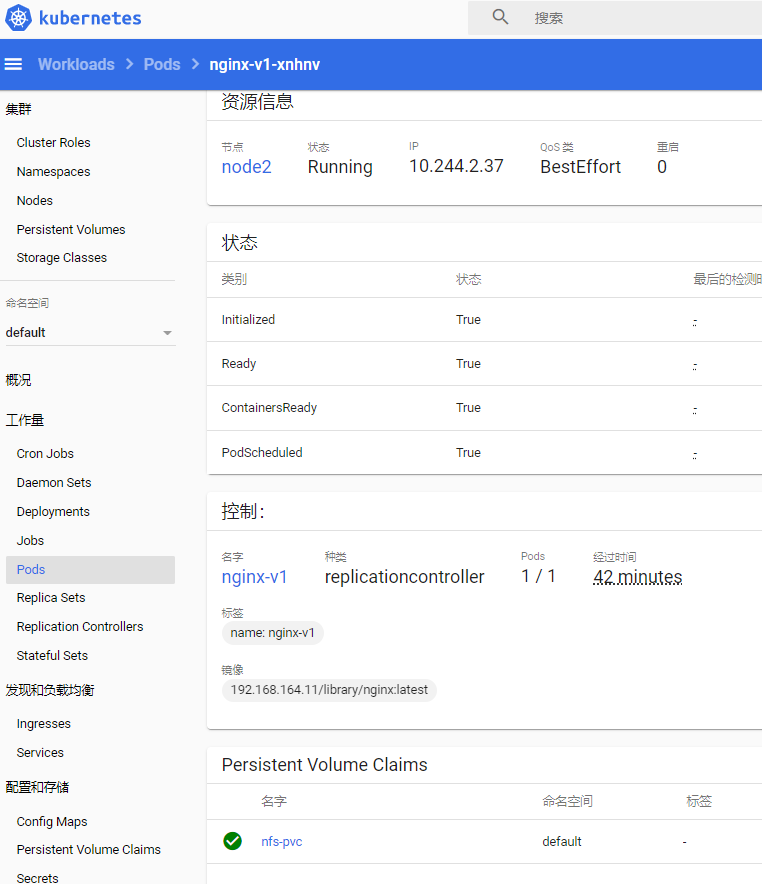Open Daemon Sets in sidebar
The width and height of the screenshot is (762, 884).
54,483
